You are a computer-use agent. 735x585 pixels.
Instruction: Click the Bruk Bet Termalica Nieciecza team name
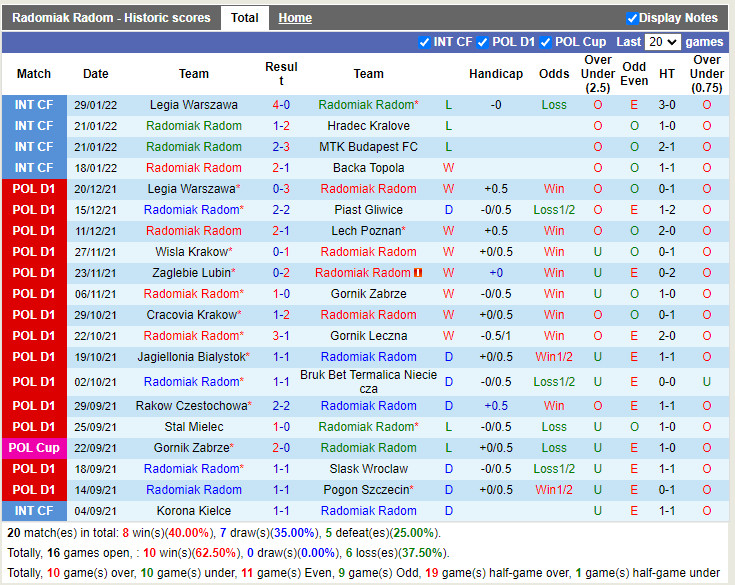click(368, 382)
